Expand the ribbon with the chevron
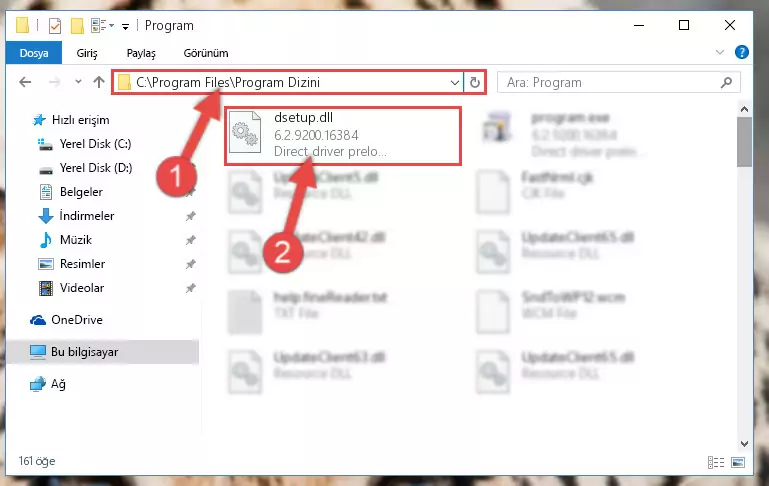The image size is (769, 486). tap(719, 52)
